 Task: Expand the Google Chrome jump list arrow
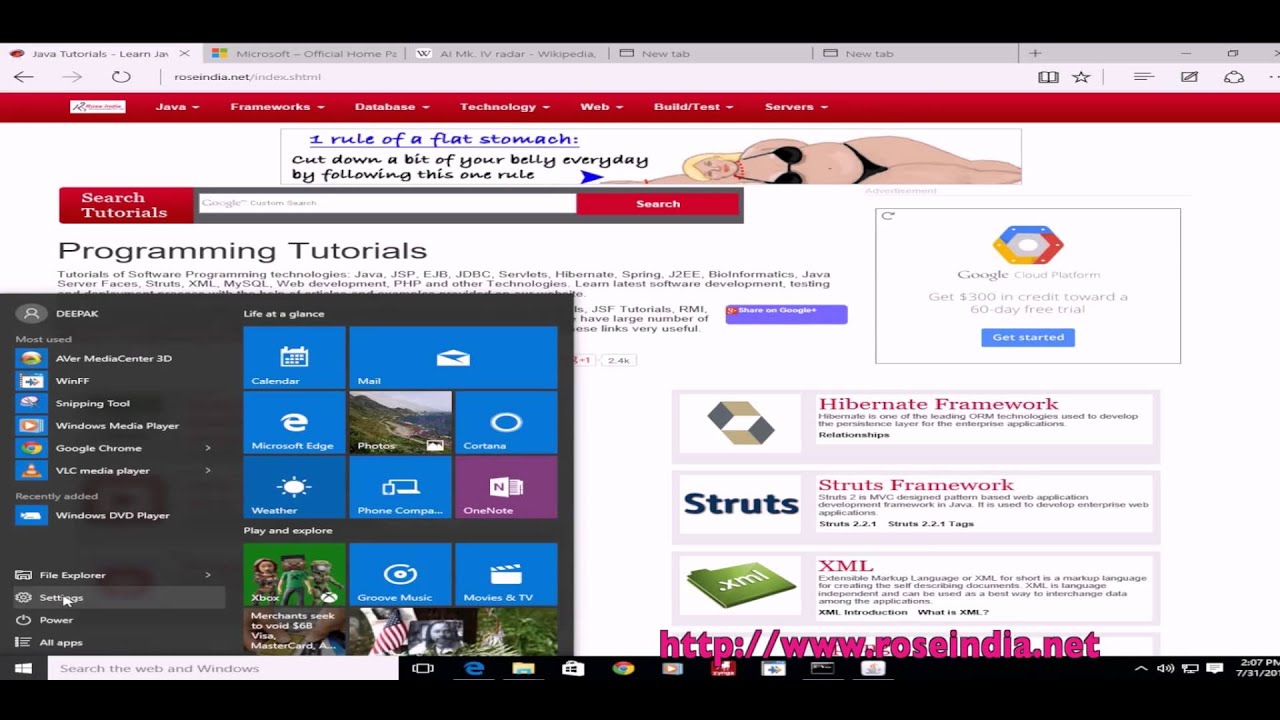[208, 448]
